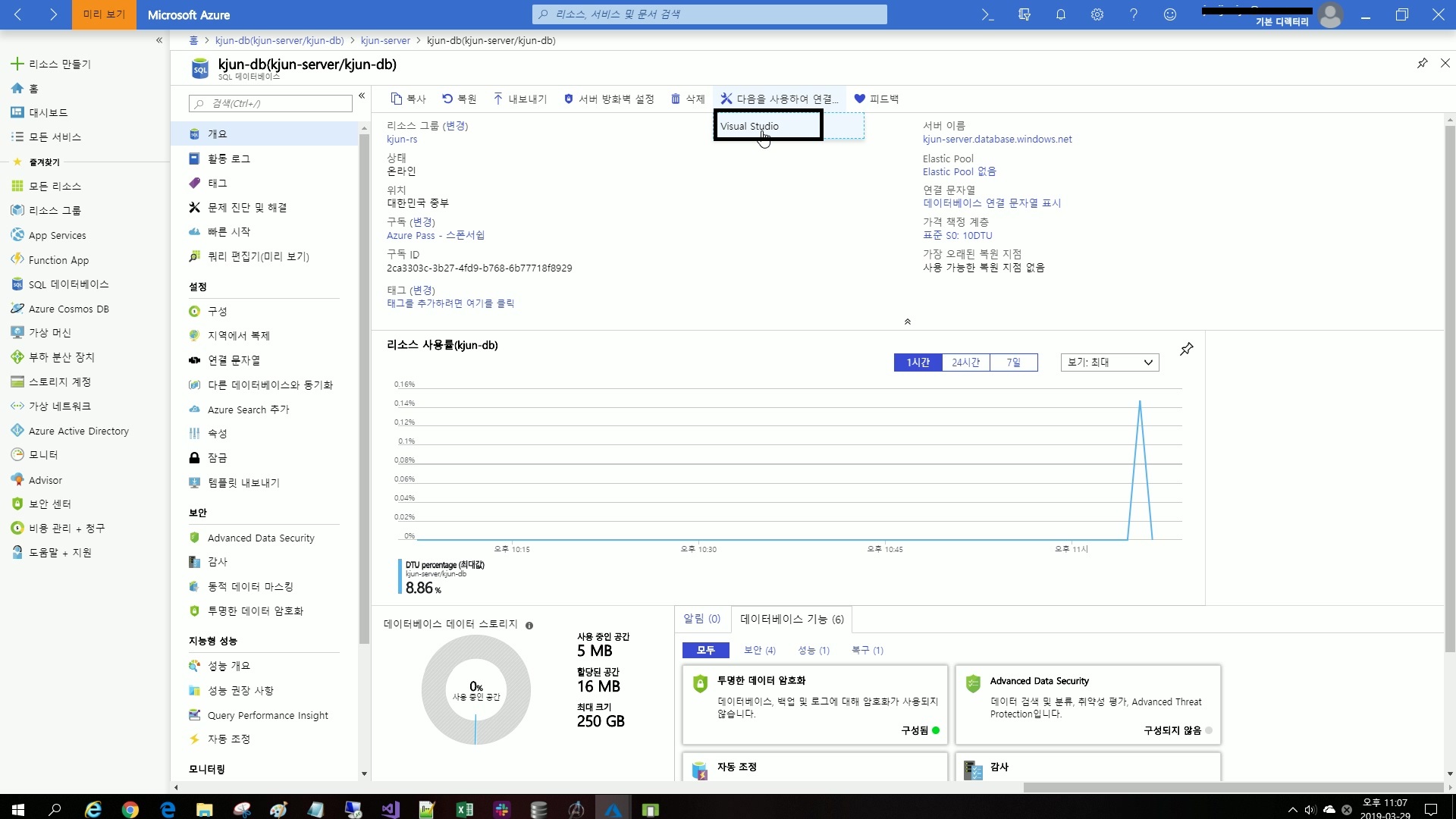
Task: Click the Delete (삭제) toolbar button
Action: click(688, 99)
